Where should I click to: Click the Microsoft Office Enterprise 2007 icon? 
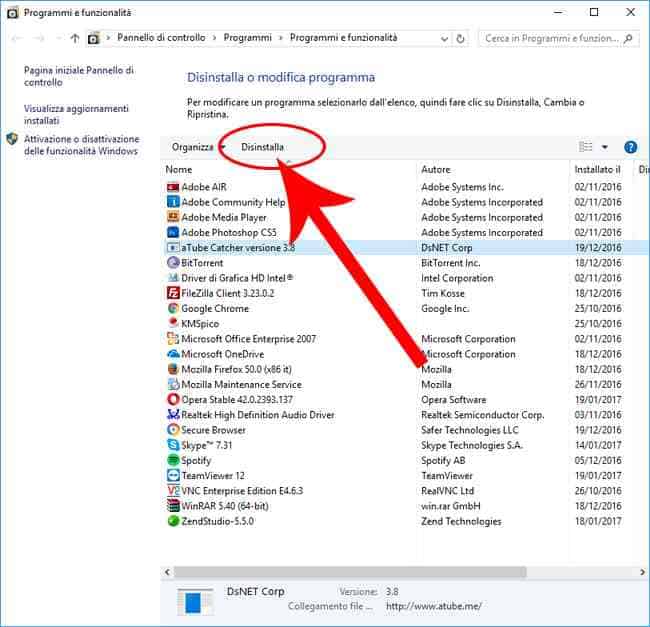(173, 339)
